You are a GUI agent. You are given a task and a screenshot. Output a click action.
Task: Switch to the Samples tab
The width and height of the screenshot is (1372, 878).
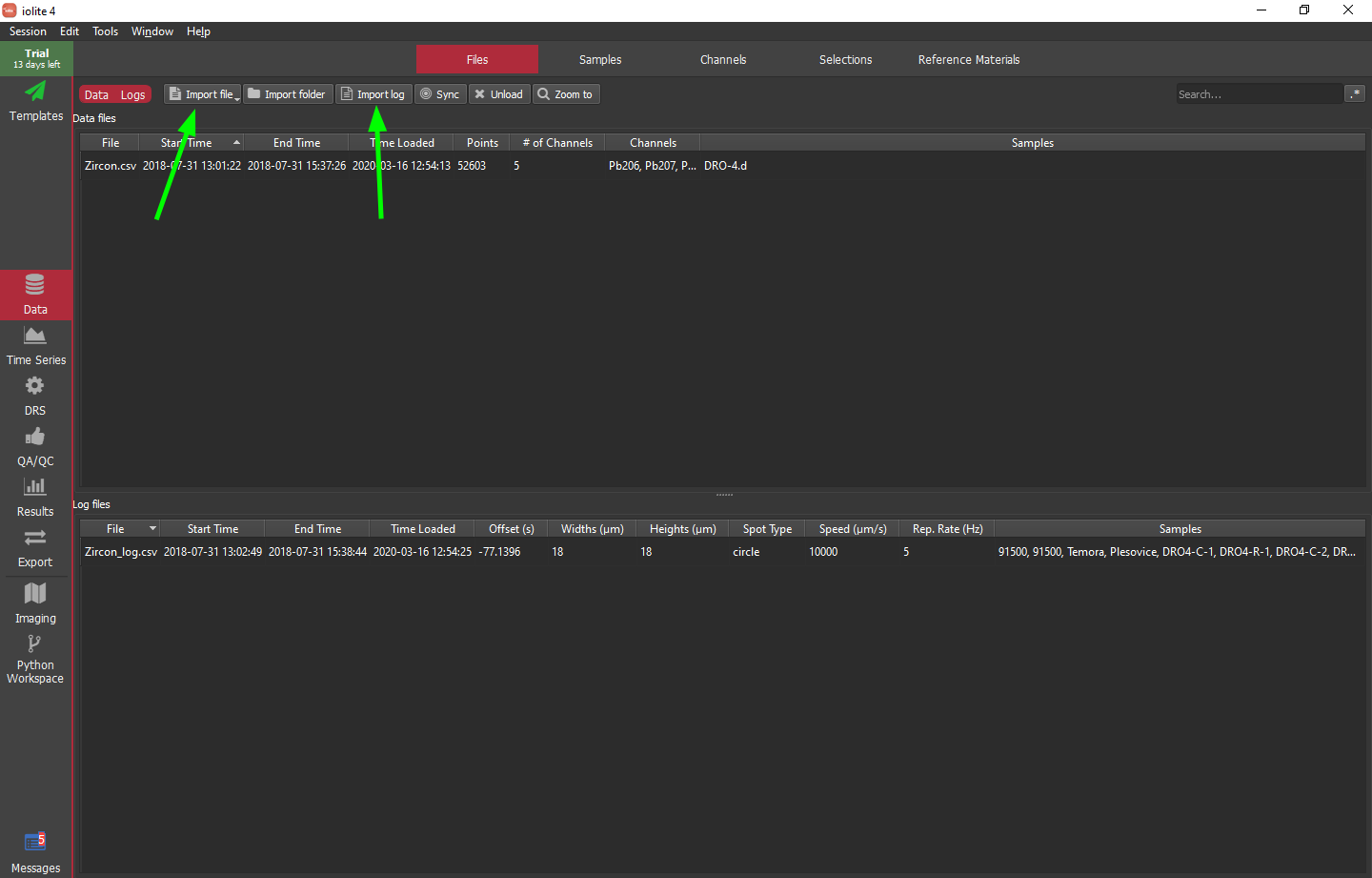600,59
